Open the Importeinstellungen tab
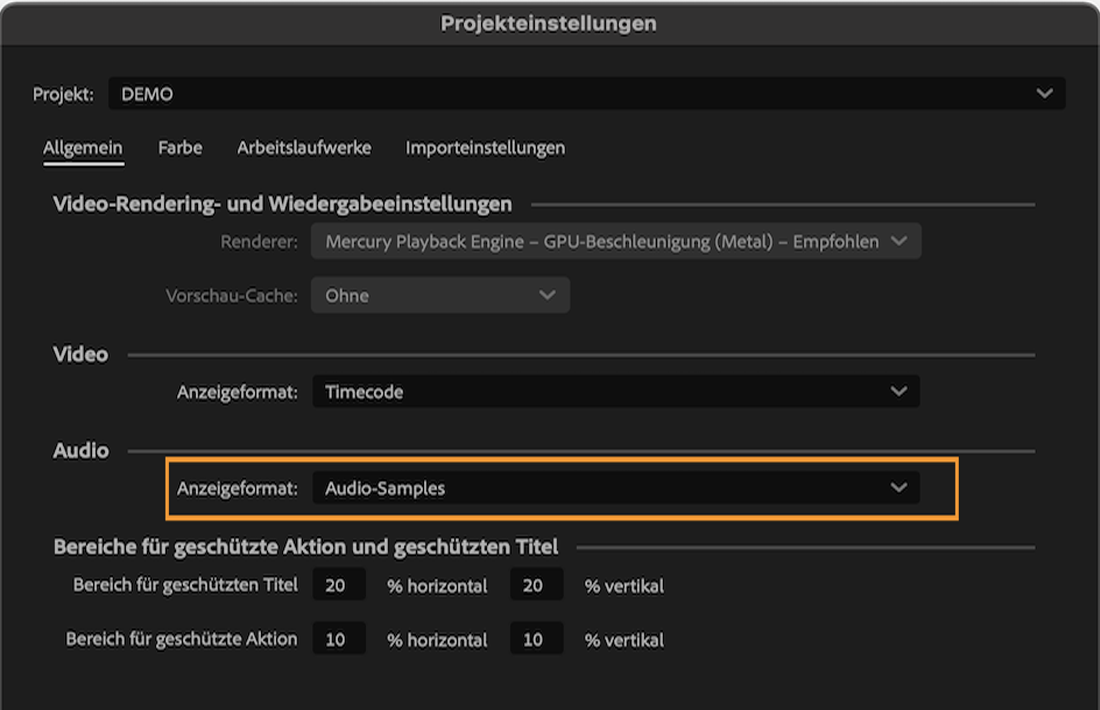 pos(484,147)
